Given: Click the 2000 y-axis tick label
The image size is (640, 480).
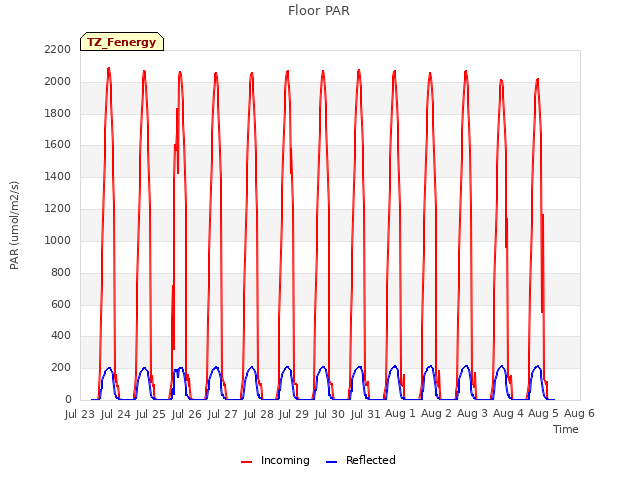Looking at the screenshot, I should [x=58, y=82].
